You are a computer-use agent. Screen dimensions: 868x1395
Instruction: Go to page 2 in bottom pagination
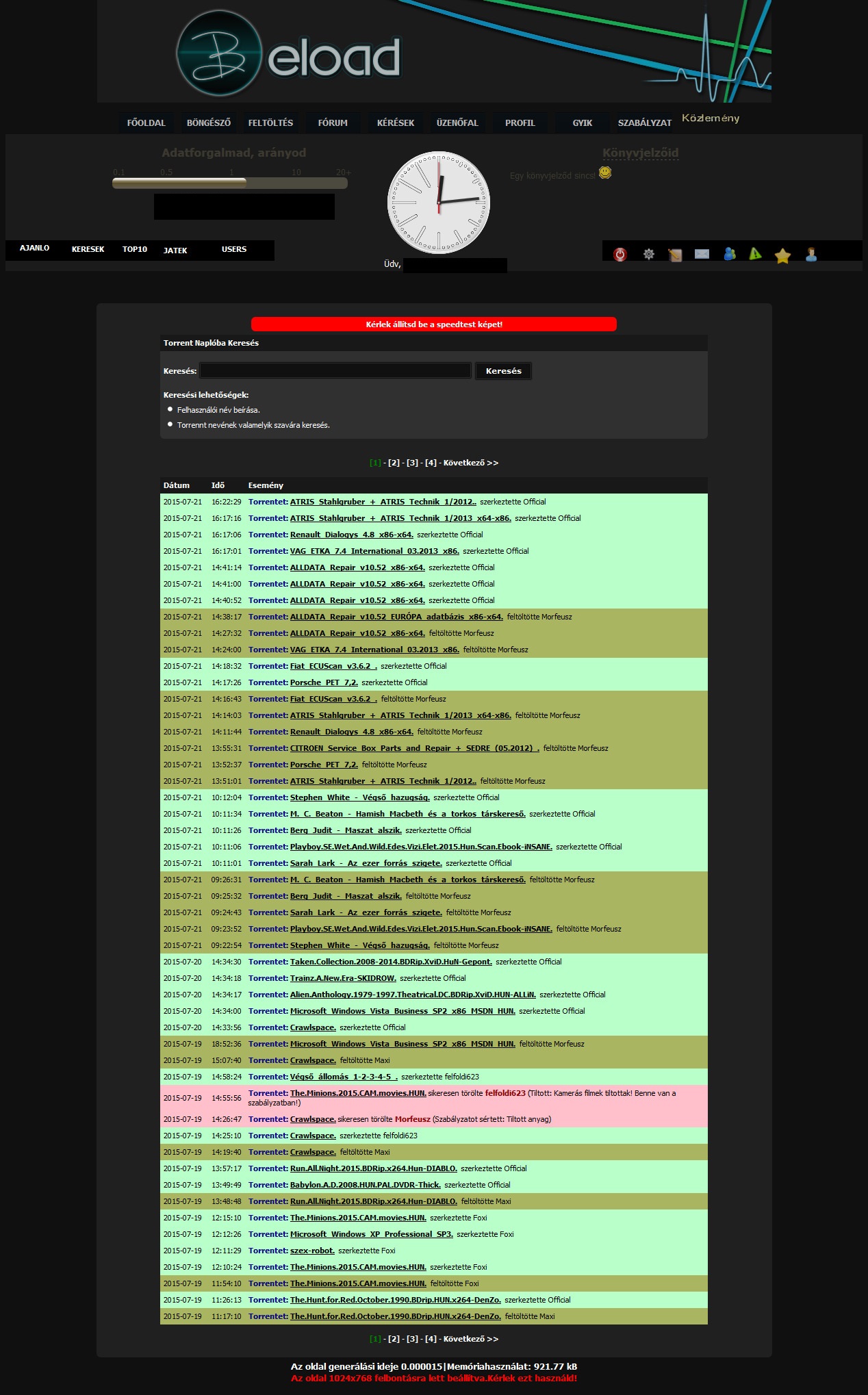[x=394, y=1339]
